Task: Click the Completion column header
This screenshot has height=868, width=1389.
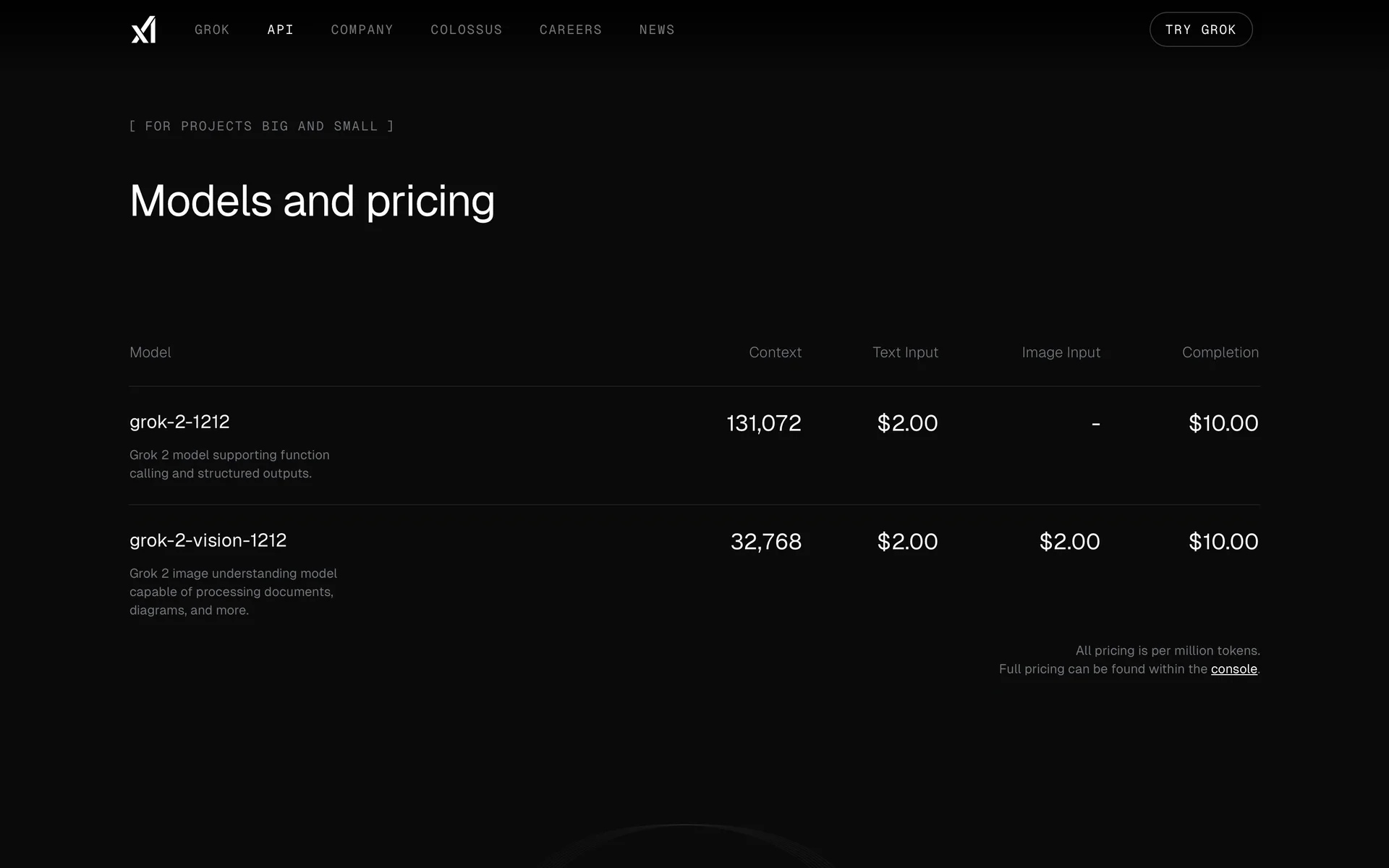Action: pos(1220,352)
